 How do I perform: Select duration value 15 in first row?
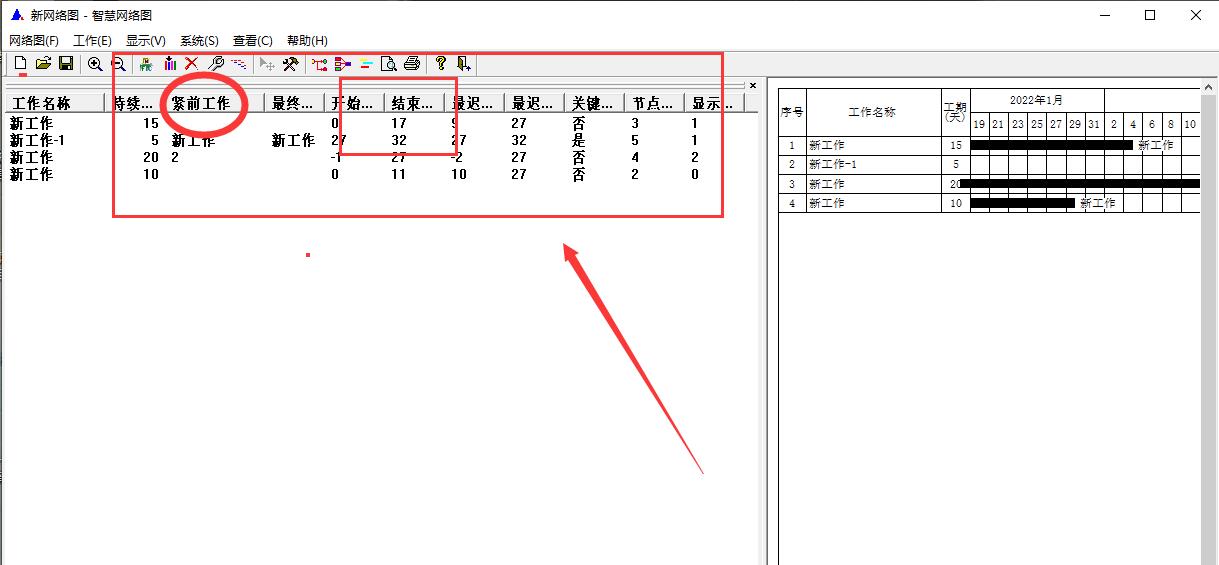coord(151,123)
